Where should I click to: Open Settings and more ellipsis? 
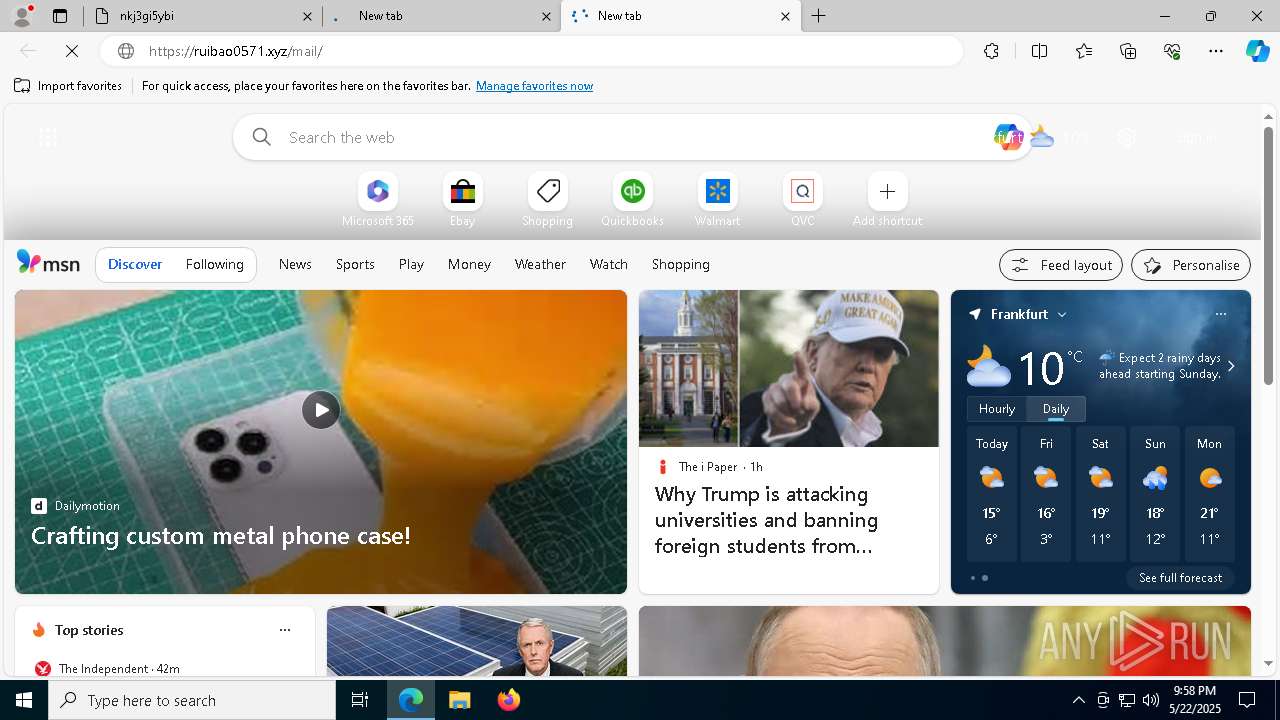(x=1216, y=51)
